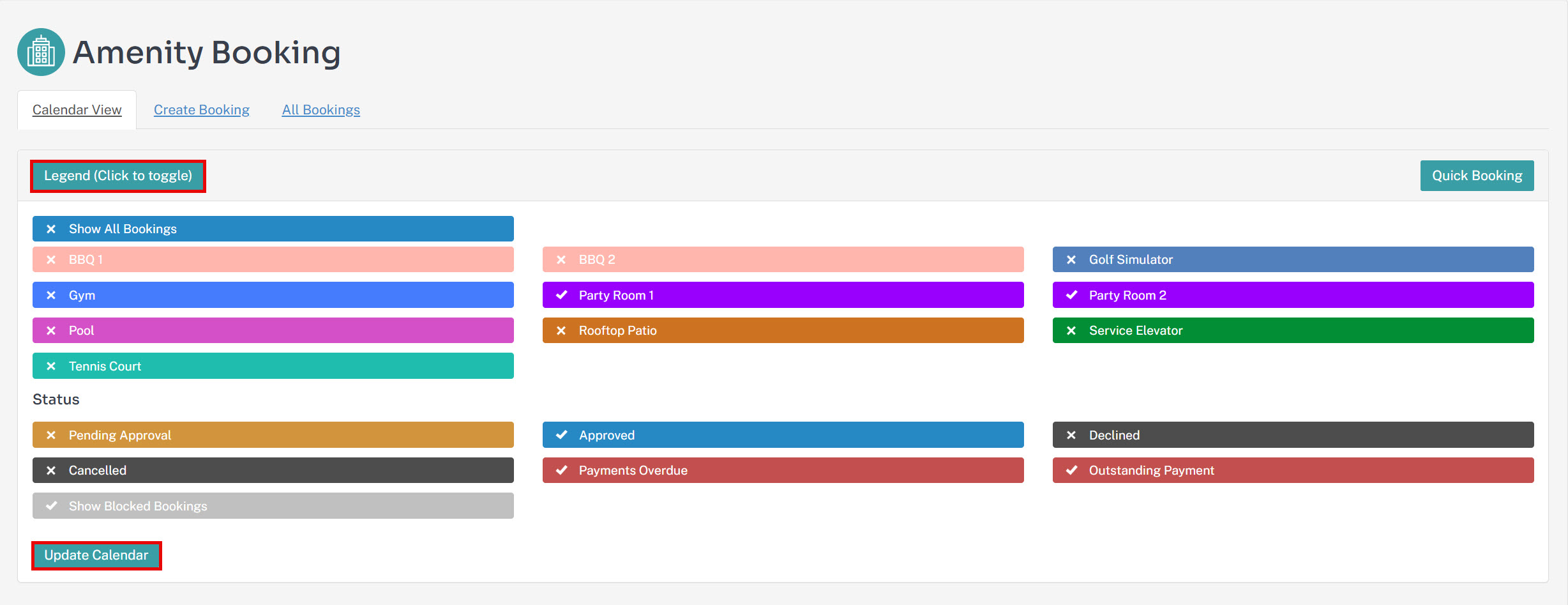Screen dimensions: 1568x605
Task: Click the X icon beside Golf Simulator
Action: [1071, 259]
